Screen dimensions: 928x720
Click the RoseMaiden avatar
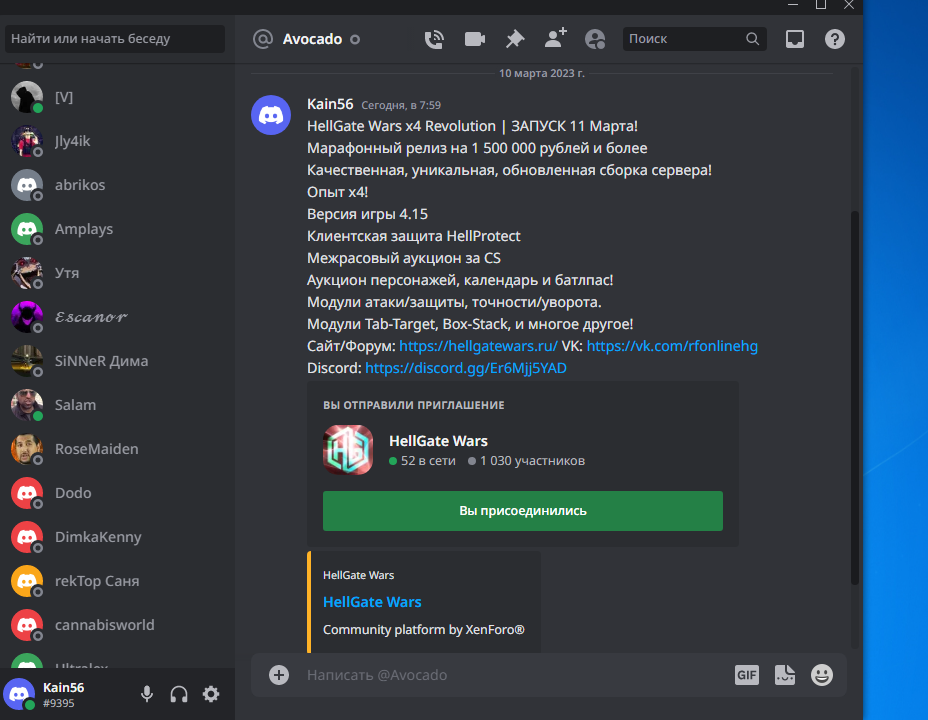[27, 449]
